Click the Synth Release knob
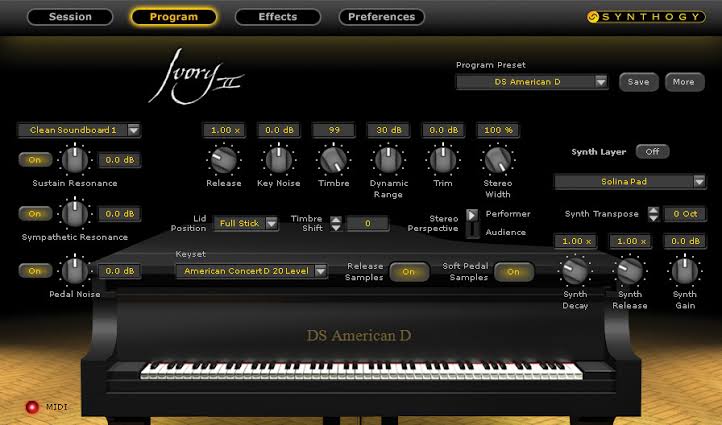The height and width of the screenshot is (425, 722). [630, 271]
